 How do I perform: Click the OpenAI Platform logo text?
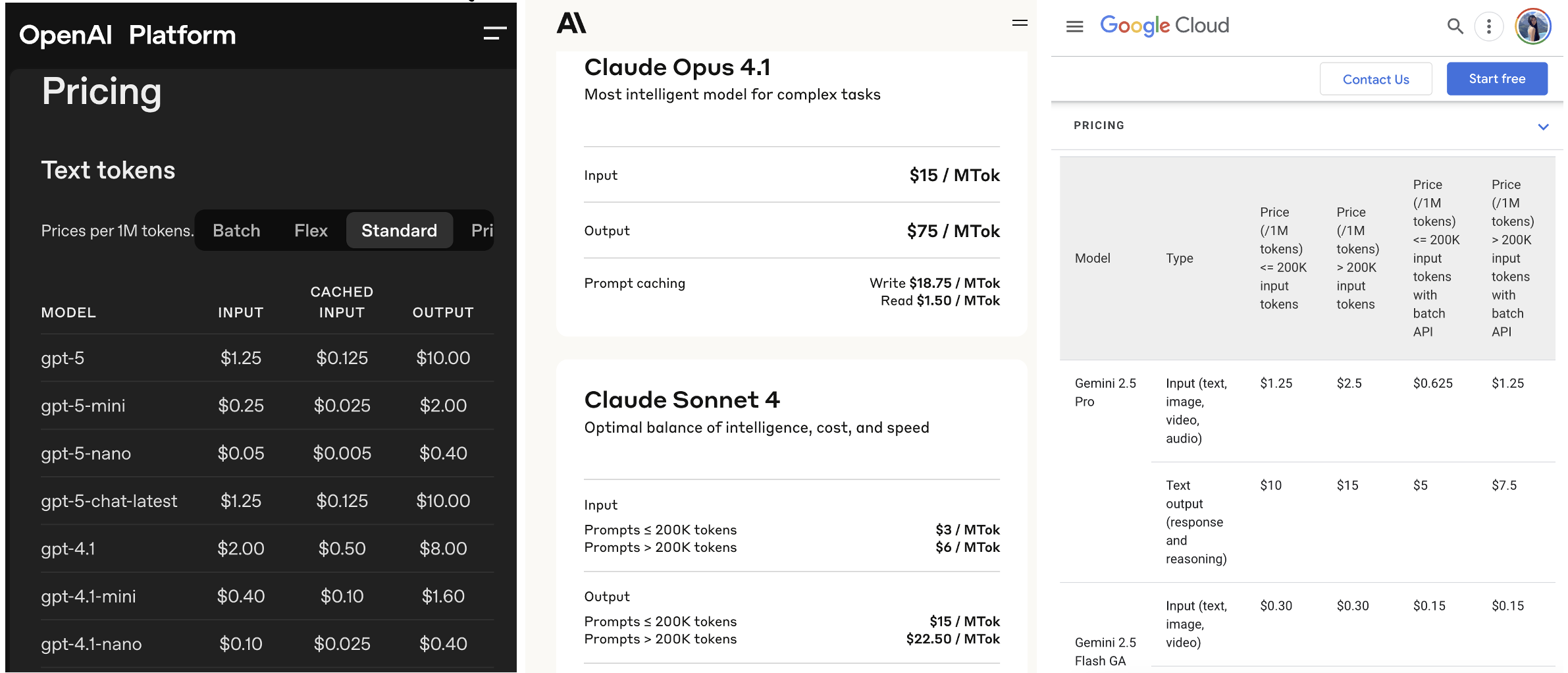coord(128,35)
